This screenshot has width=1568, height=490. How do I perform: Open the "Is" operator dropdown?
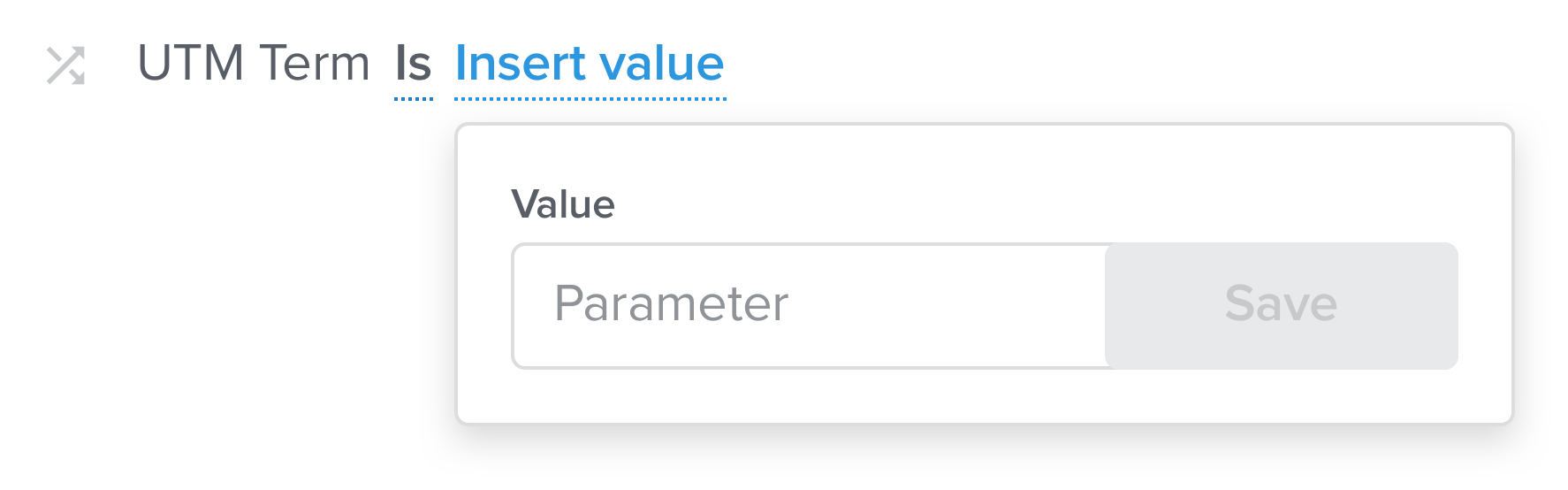point(413,64)
